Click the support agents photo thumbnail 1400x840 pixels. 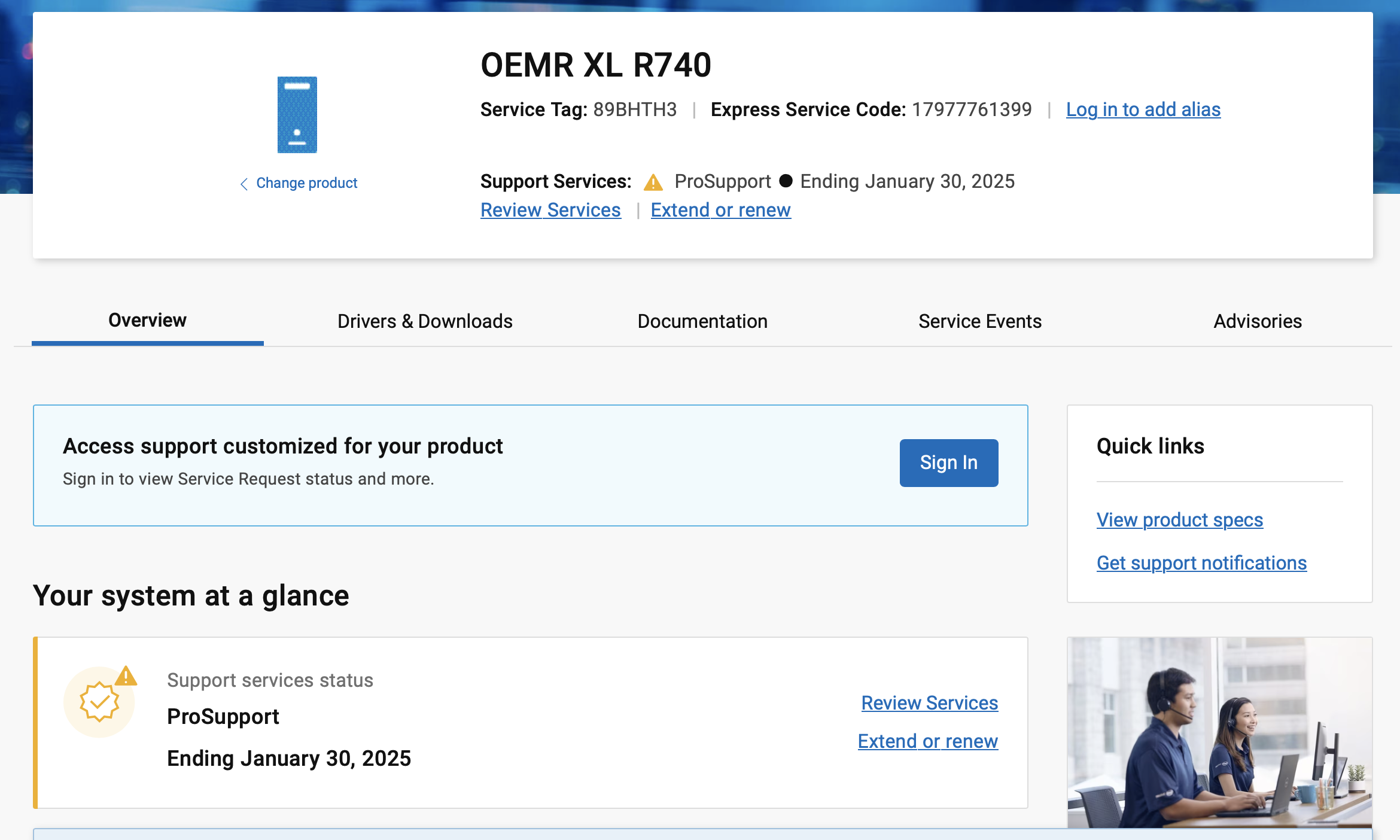click(1220, 733)
